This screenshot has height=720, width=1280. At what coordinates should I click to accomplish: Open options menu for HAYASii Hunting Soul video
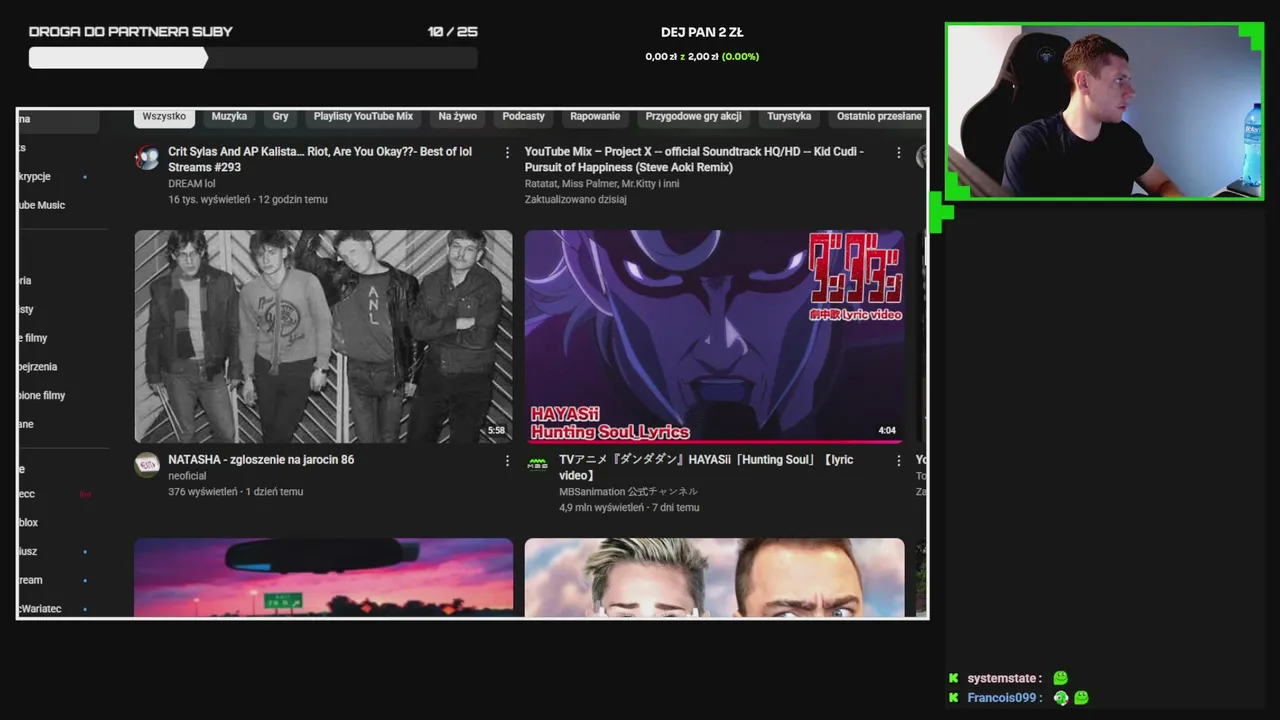click(x=898, y=461)
